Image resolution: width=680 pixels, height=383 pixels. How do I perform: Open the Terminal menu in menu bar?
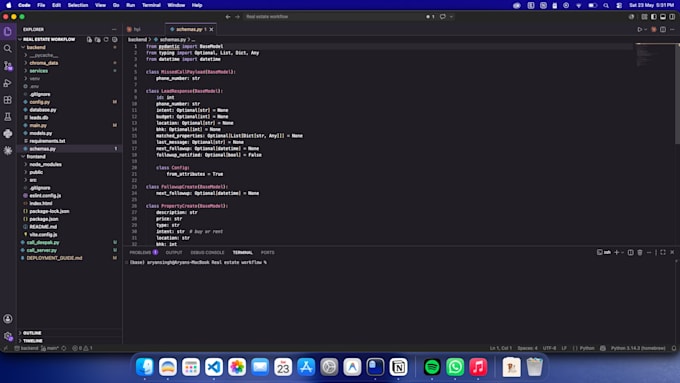[151, 5]
